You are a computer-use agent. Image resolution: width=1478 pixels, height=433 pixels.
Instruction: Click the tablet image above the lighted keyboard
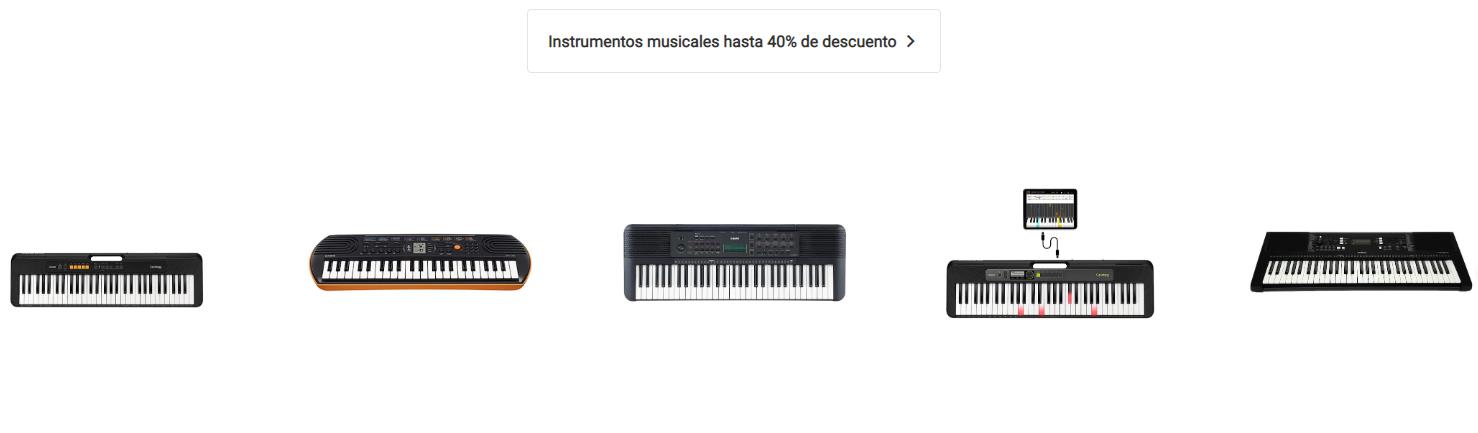(1049, 208)
